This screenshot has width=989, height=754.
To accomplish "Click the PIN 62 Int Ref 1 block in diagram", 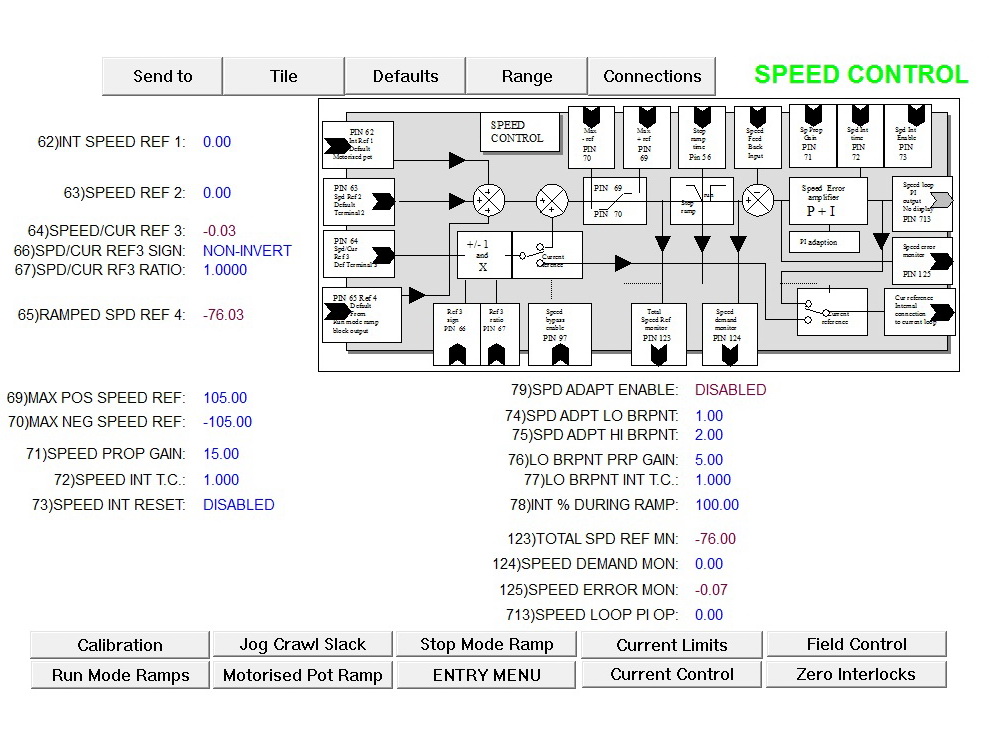I will [358, 145].
